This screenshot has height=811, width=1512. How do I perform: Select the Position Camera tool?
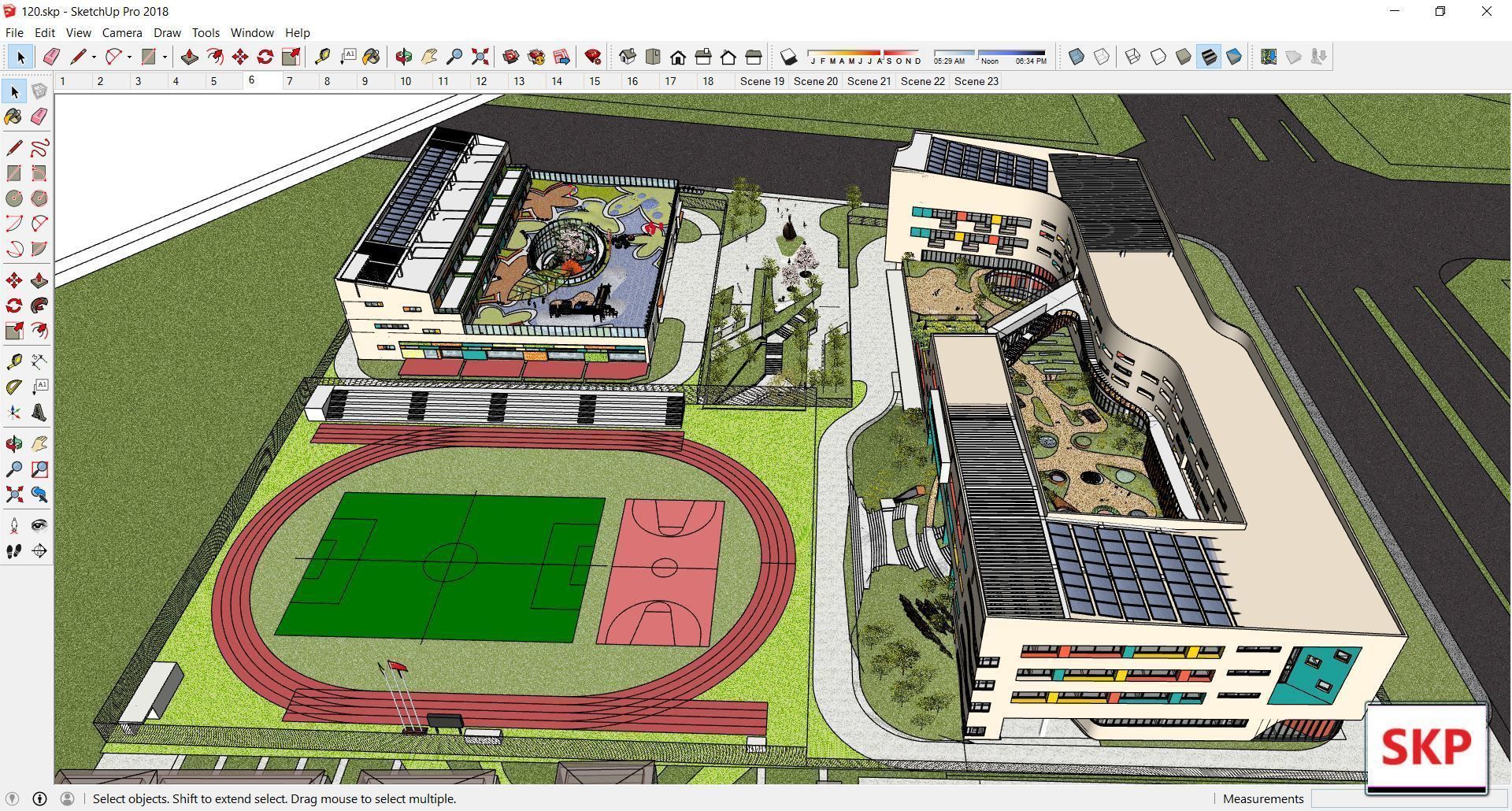pos(14,525)
